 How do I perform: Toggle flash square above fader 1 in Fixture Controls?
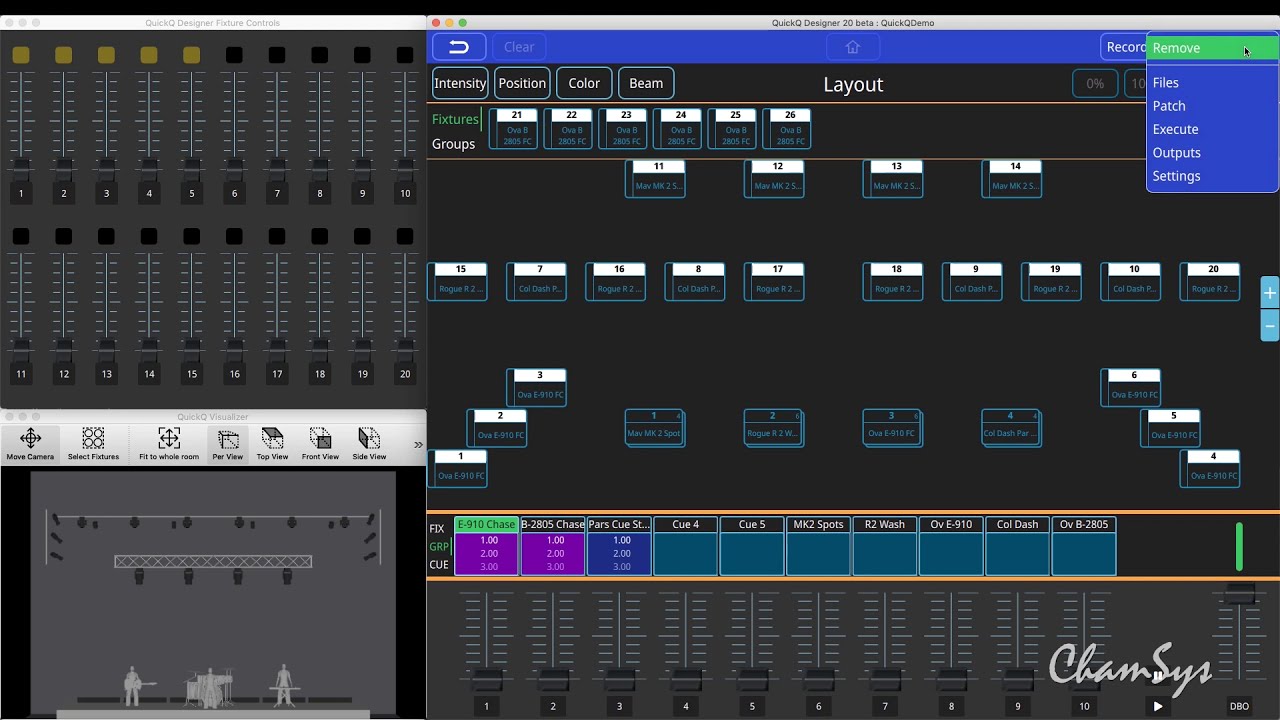(x=21, y=55)
